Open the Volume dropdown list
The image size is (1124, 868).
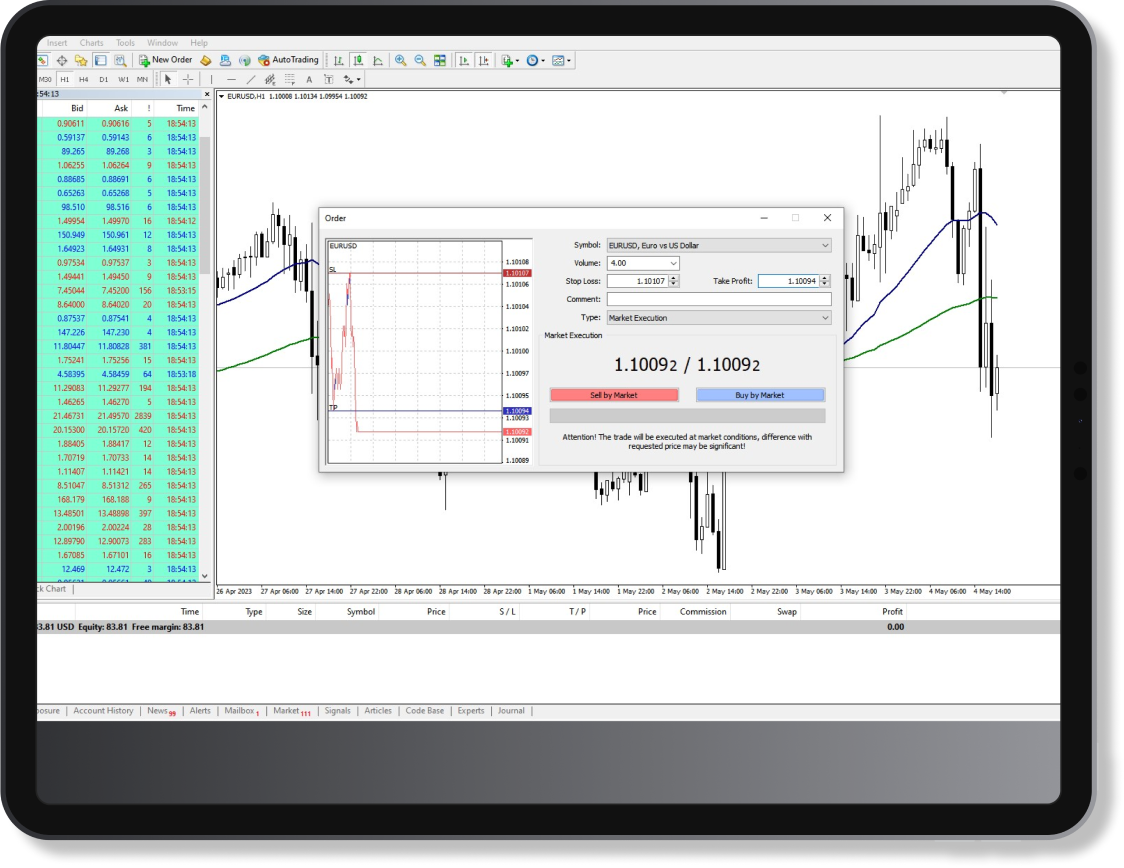pyautogui.click(x=673, y=263)
